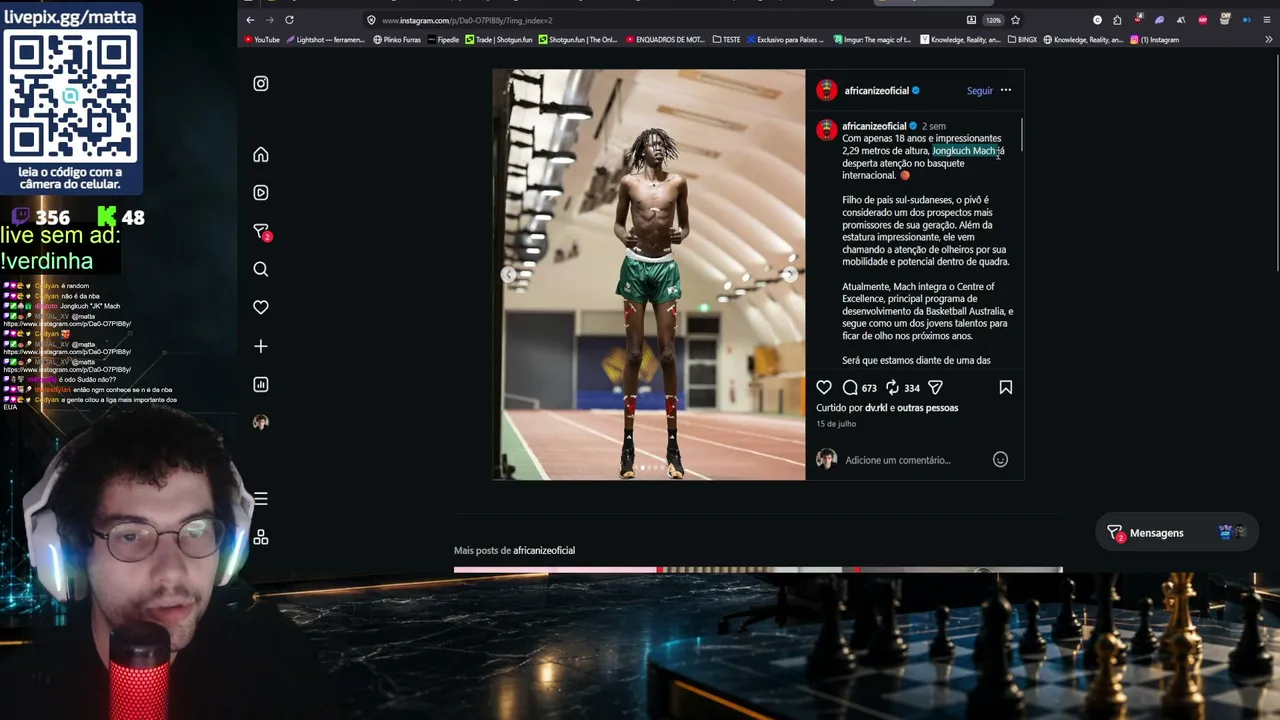Create new post with plus icon
1280x720 pixels.
261,346
